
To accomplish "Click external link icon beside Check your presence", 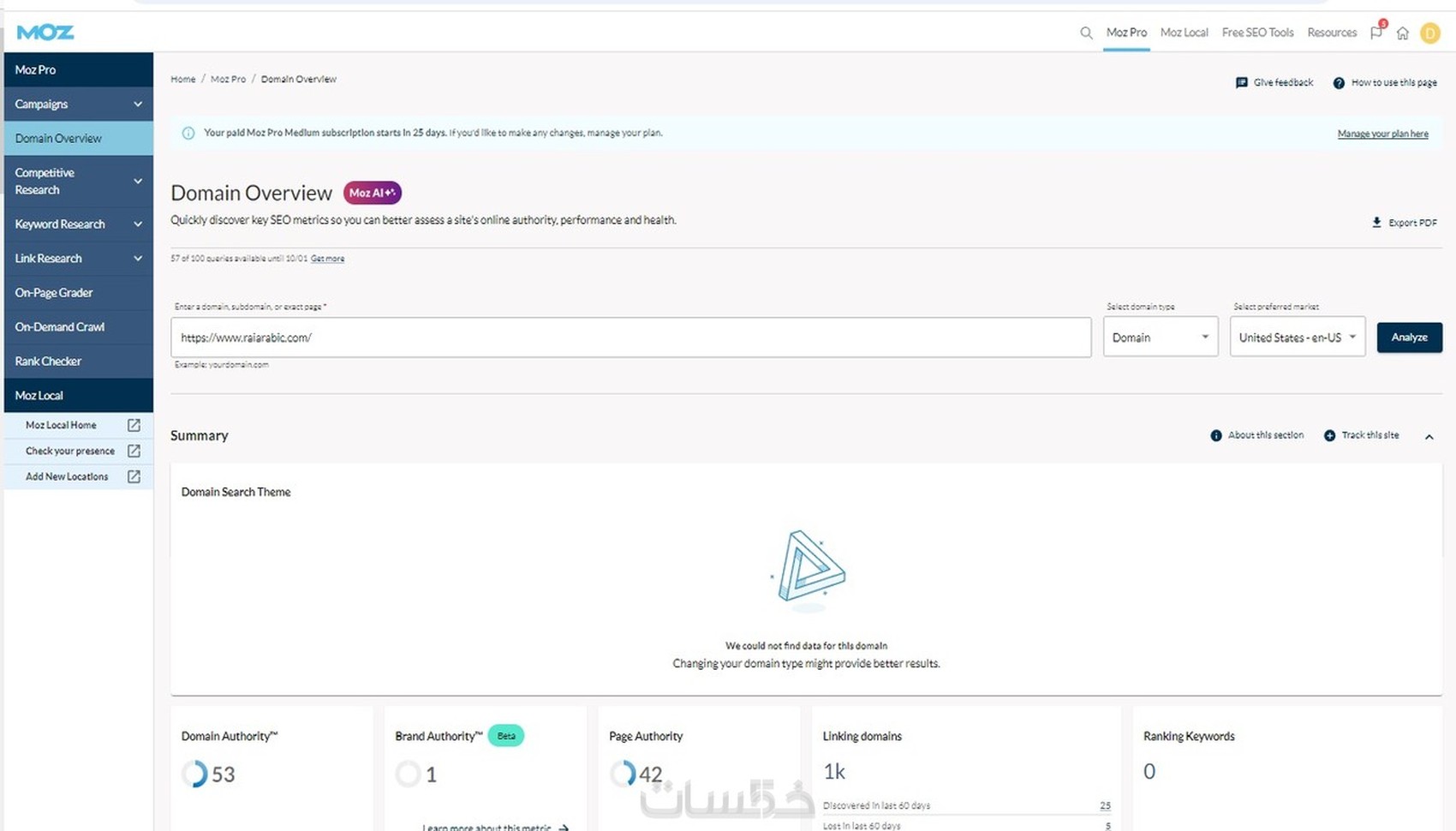I will coord(134,451).
